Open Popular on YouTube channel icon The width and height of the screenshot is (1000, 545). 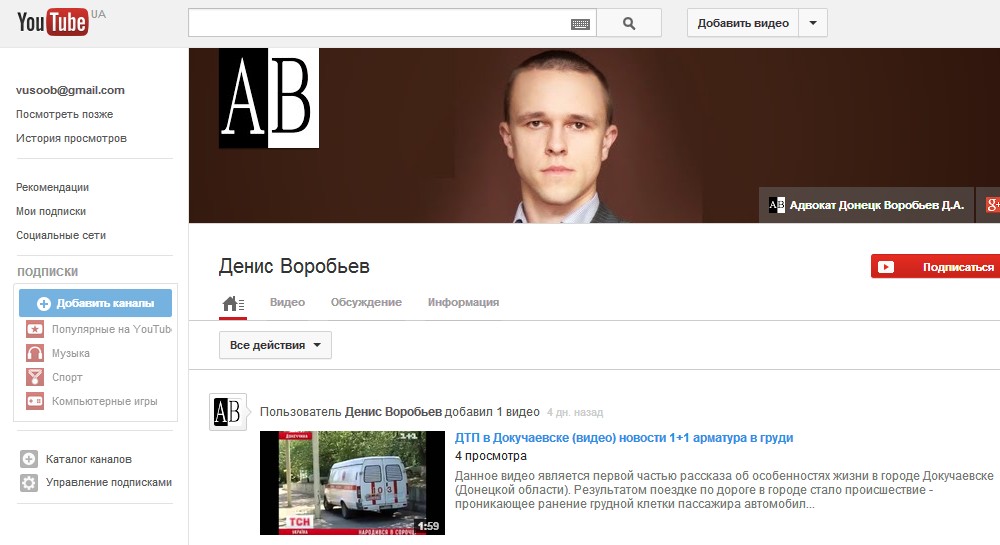coord(34,329)
